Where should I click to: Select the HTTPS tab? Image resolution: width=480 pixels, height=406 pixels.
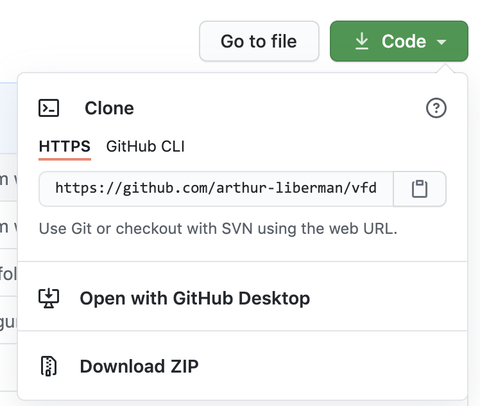[x=65, y=147]
